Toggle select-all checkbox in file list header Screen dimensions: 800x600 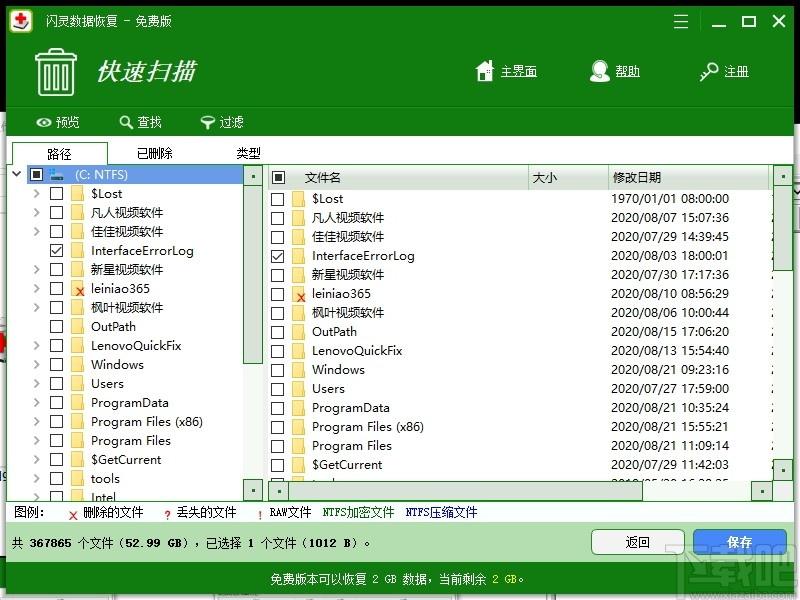(278, 178)
